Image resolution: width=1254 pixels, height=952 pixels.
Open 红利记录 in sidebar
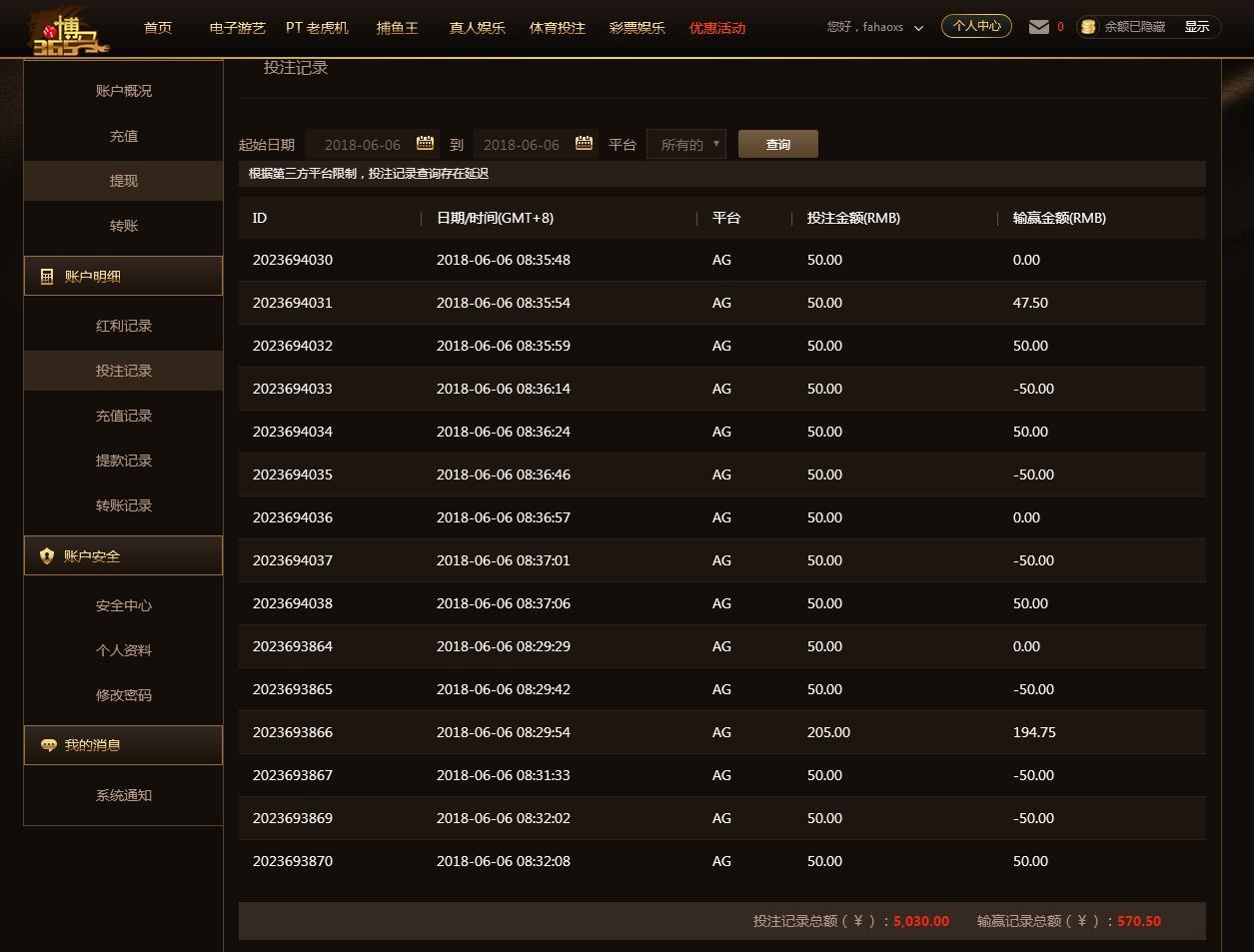pos(124,326)
